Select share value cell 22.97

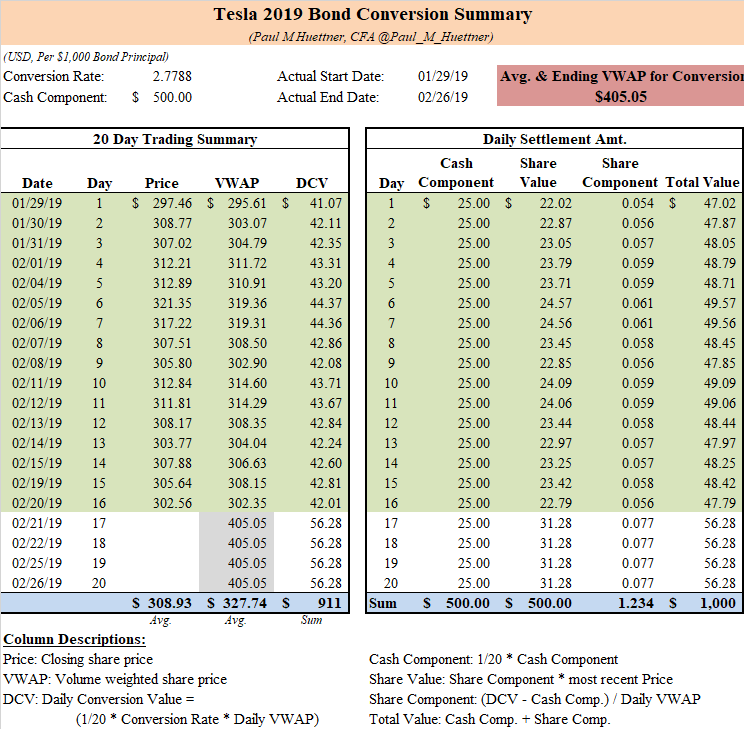556,443
